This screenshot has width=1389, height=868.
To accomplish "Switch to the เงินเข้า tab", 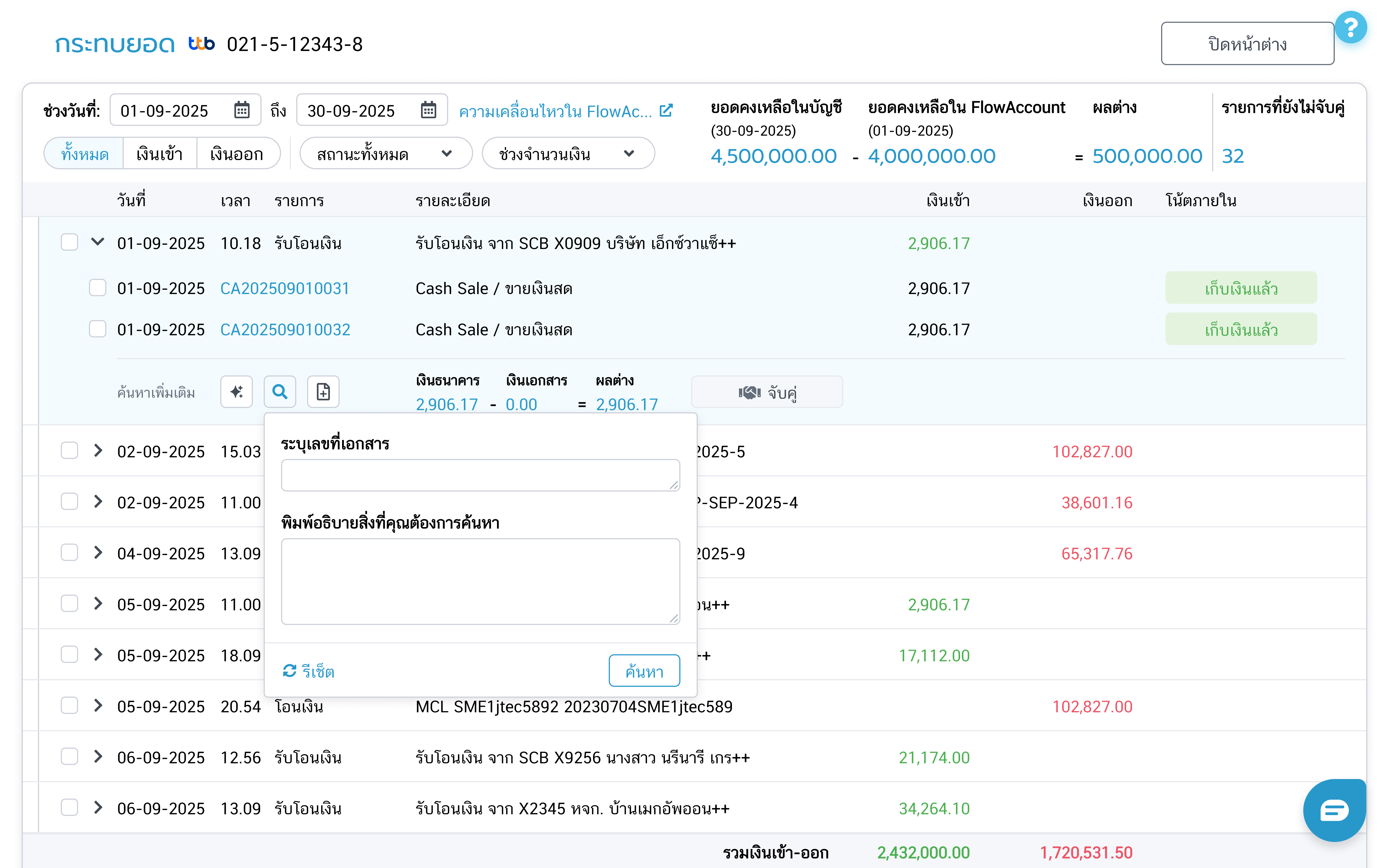I will [160, 154].
